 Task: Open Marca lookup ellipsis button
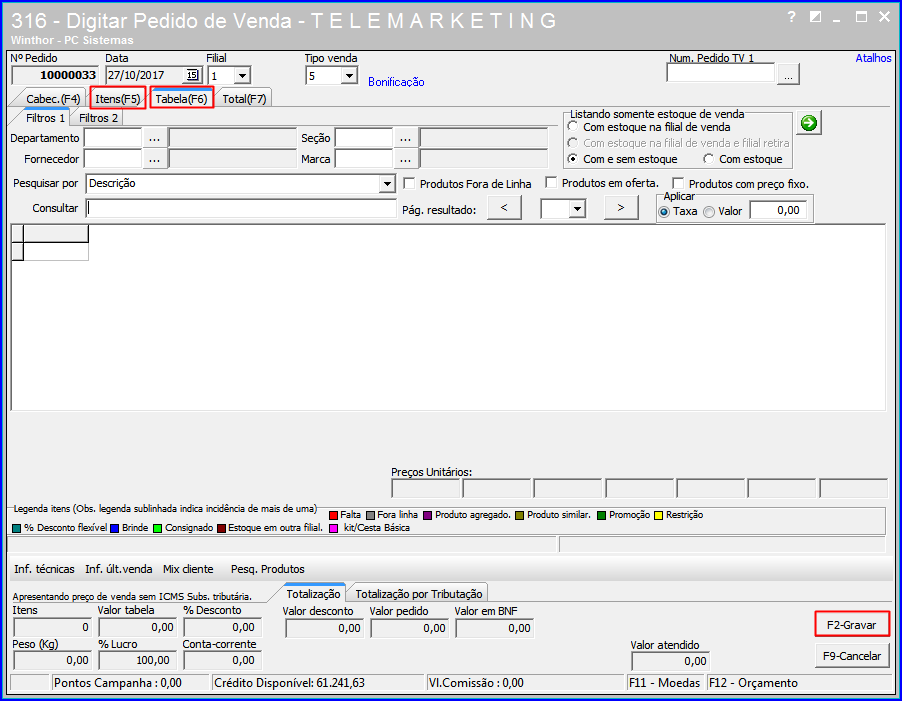point(405,159)
